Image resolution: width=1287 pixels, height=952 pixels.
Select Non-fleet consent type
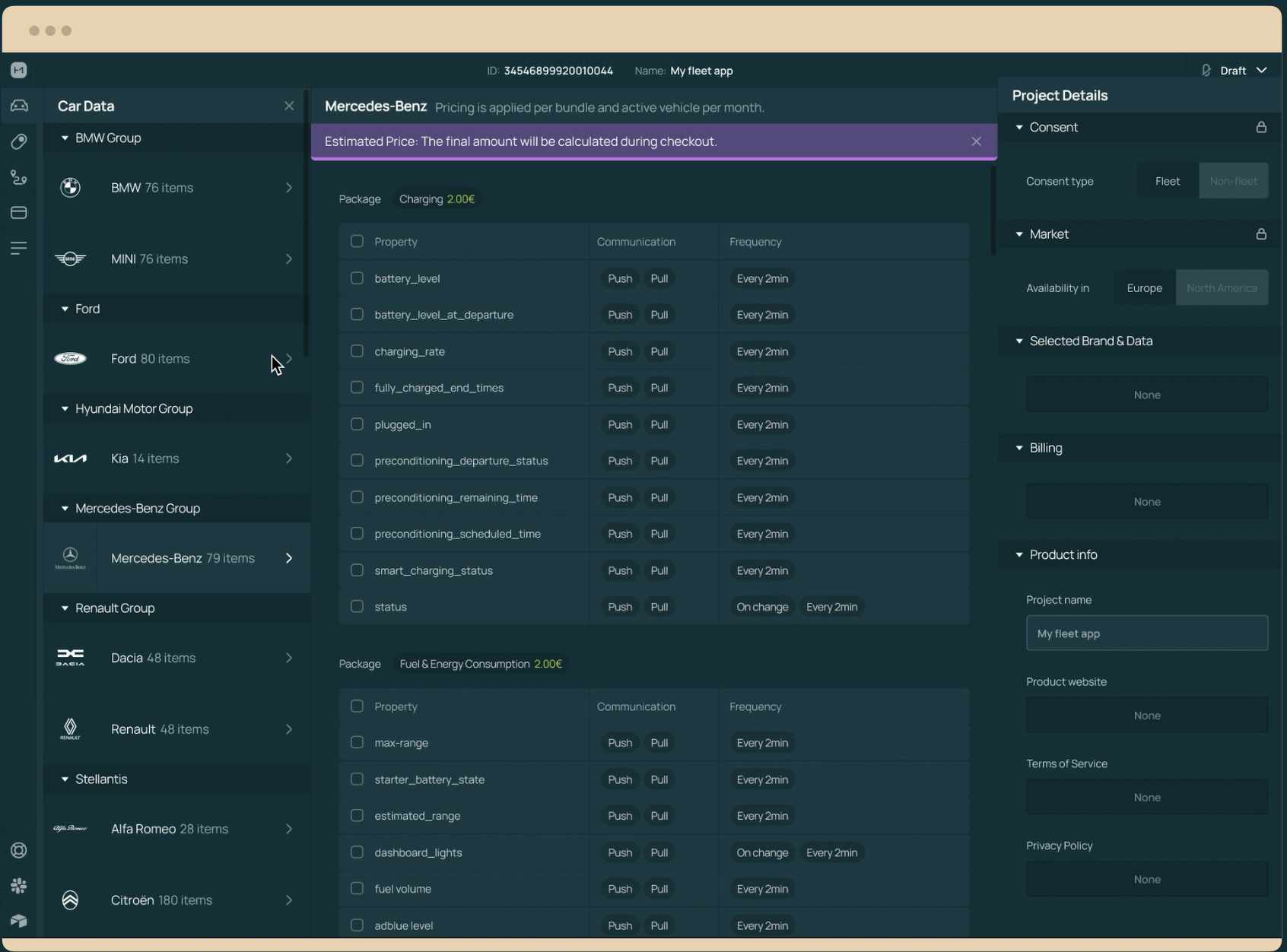click(x=1233, y=181)
